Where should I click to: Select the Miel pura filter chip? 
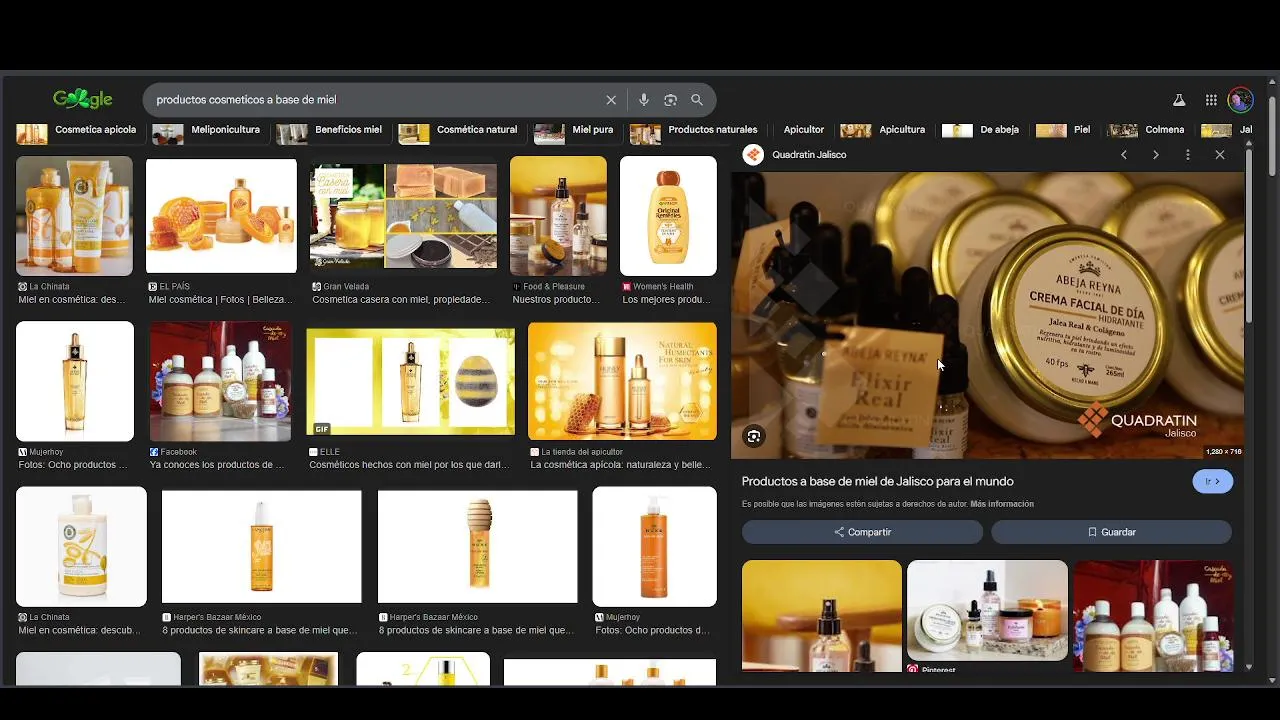[575, 130]
